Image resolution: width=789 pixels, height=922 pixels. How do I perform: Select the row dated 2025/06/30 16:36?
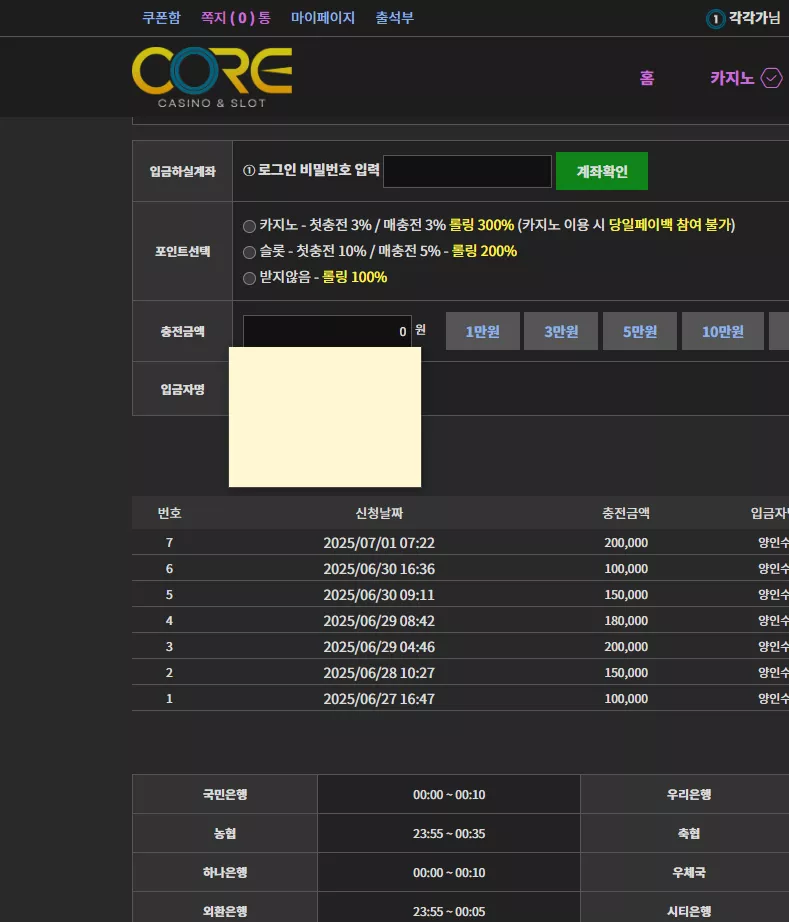(x=460, y=568)
